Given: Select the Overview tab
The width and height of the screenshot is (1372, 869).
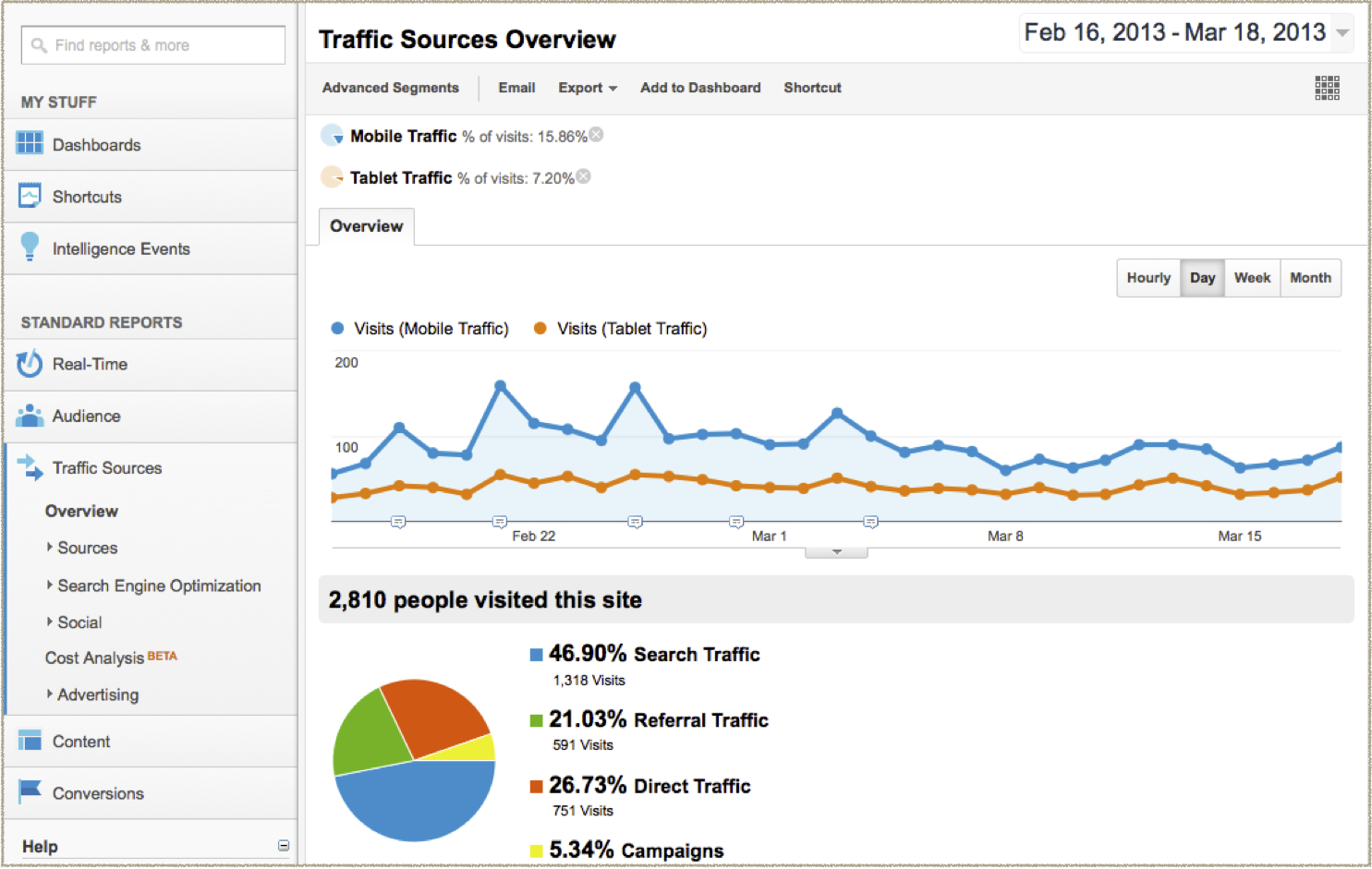Looking at the screenshot, I should click(x=366, y=226).
